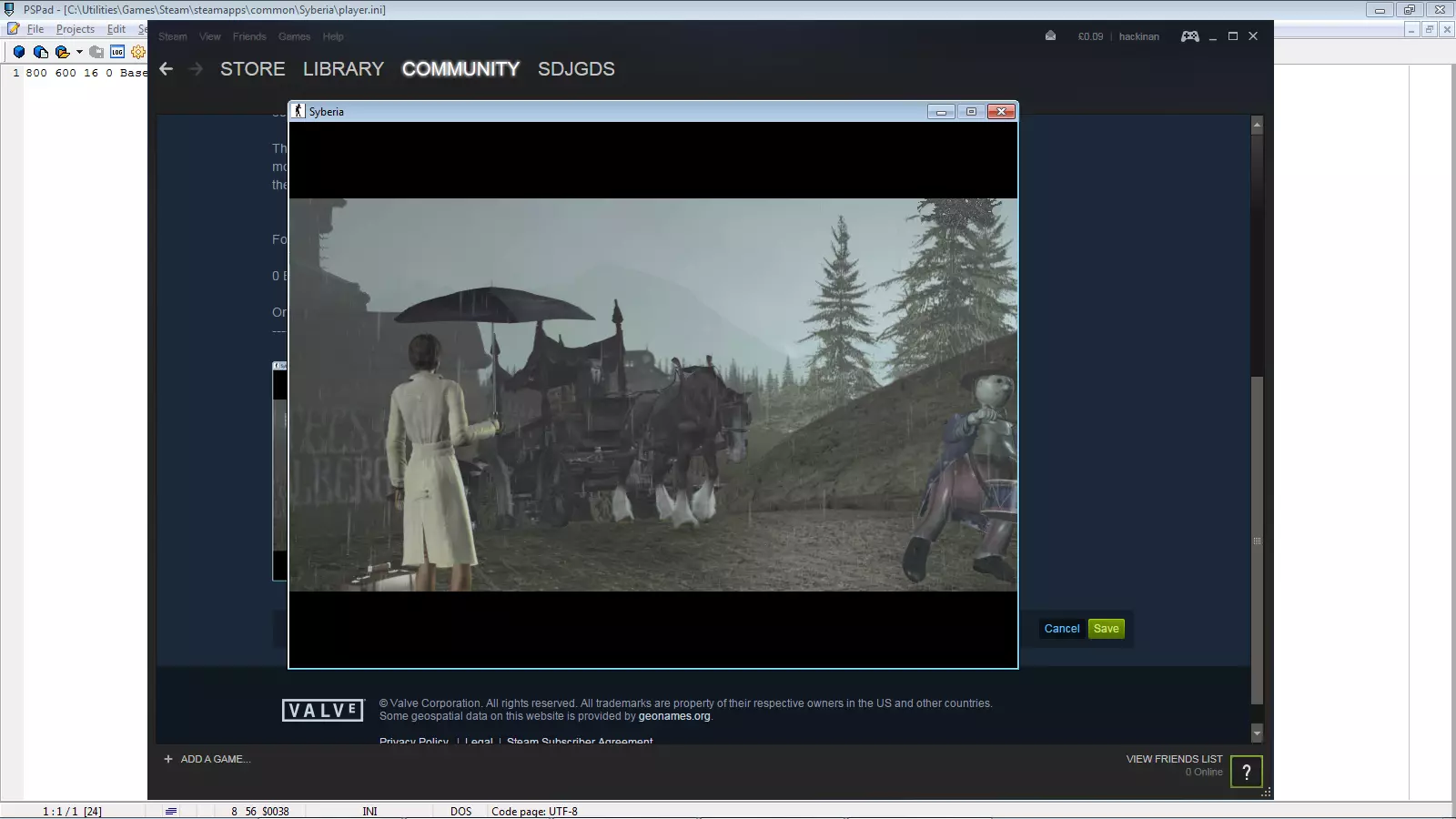Click the INI highlighter status bar cell
Image resolution: width=1456 pixels, height=819 pixels.
pos(369,811)
